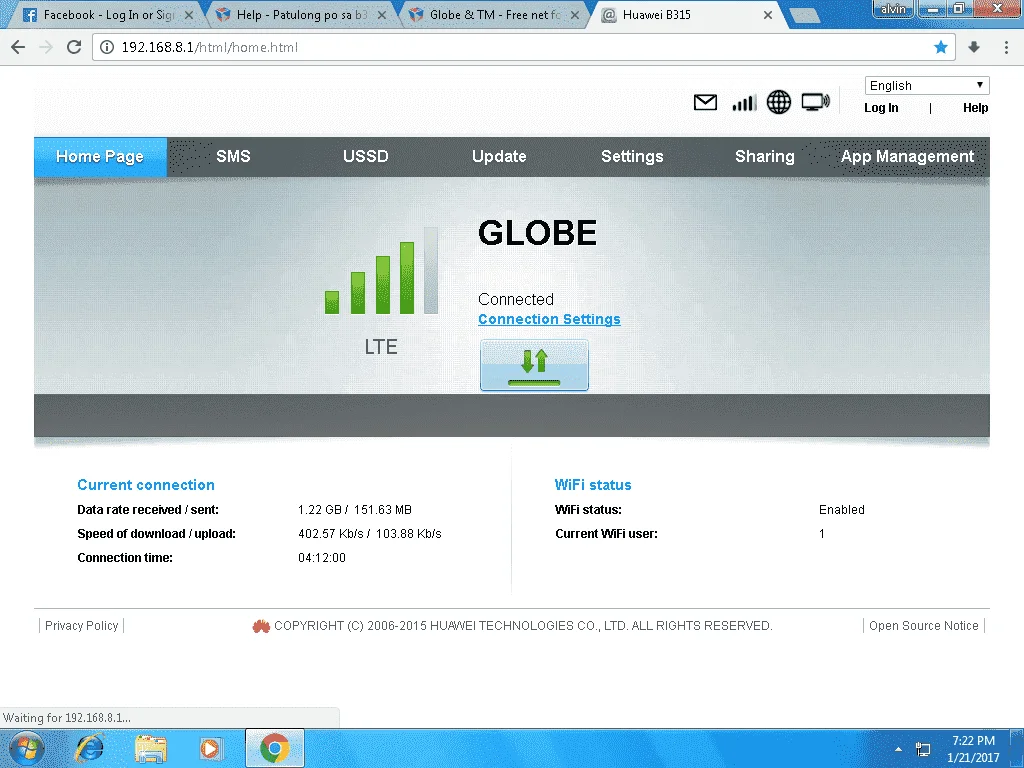Open Windows Explorer folder from the taskbar
1024x768 pixels.
coord(150,748)
